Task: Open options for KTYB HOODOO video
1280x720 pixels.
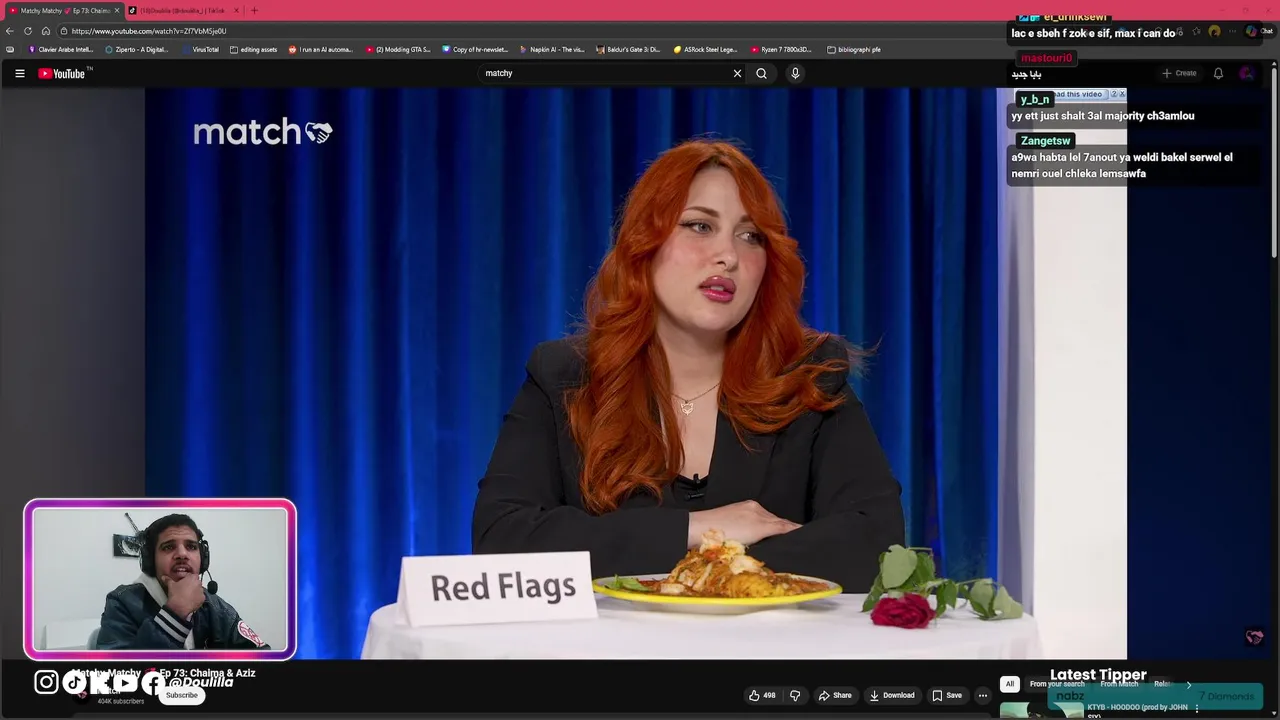Action: point(1197,708)
